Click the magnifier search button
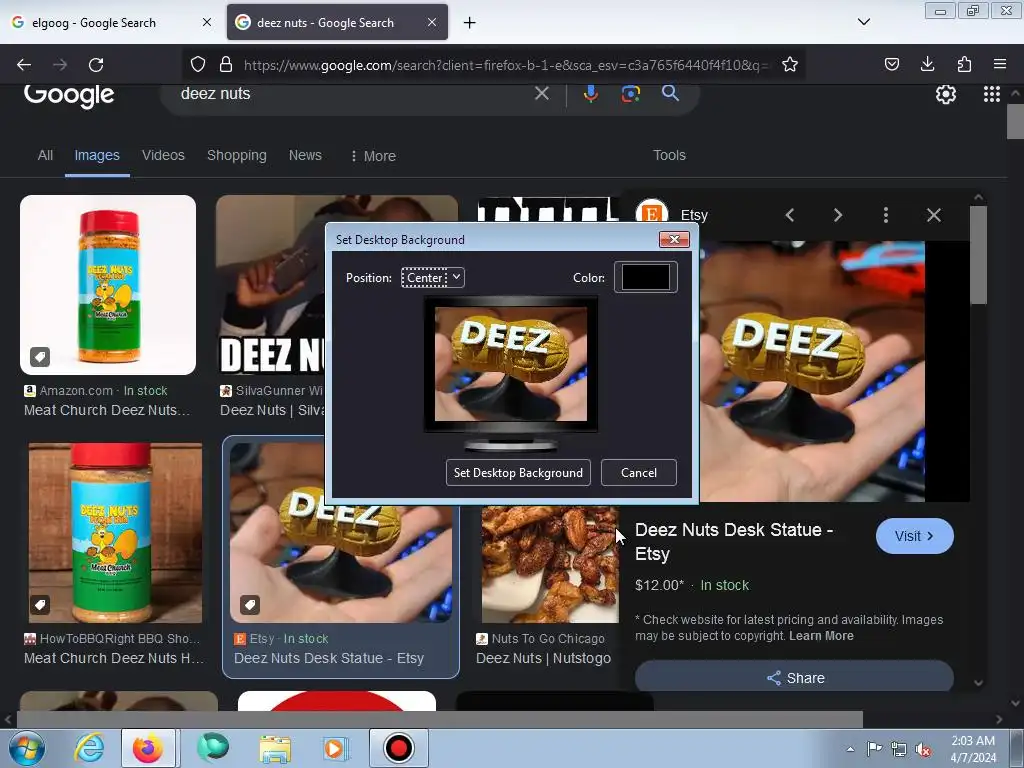The height and width of the screenshot is (768, 1024). click(670, 93)
